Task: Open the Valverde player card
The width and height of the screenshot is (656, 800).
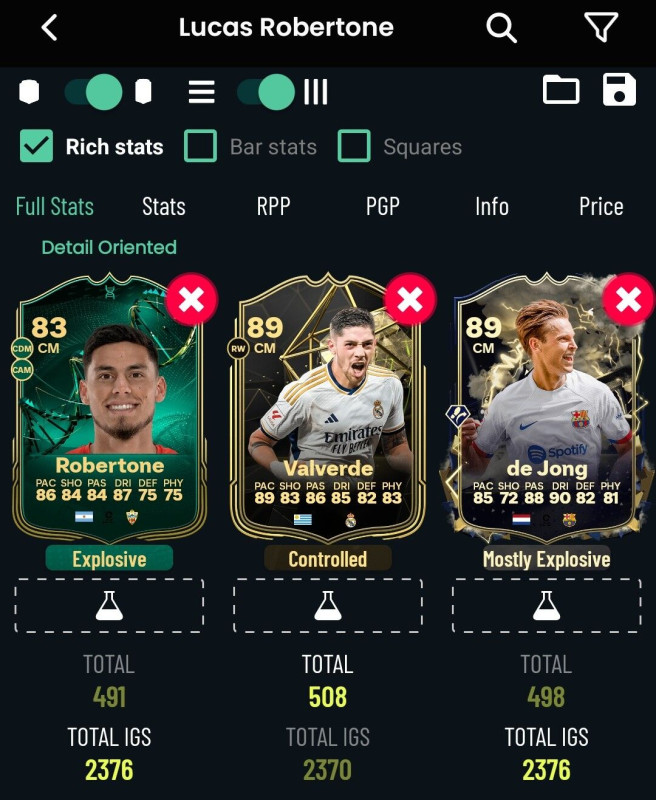Action: (327, 408)
